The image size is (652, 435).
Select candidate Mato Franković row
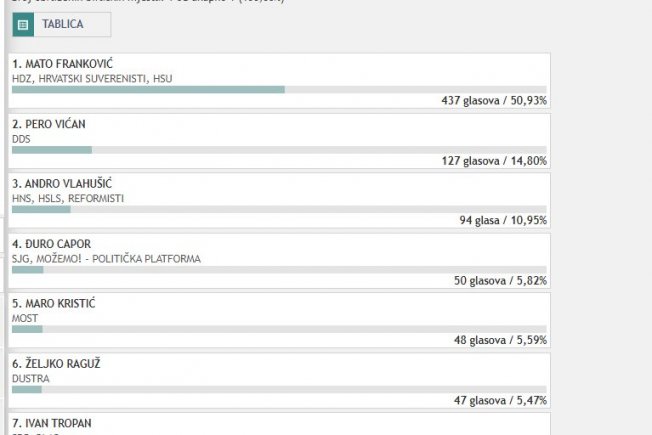(x=279, y=81)
